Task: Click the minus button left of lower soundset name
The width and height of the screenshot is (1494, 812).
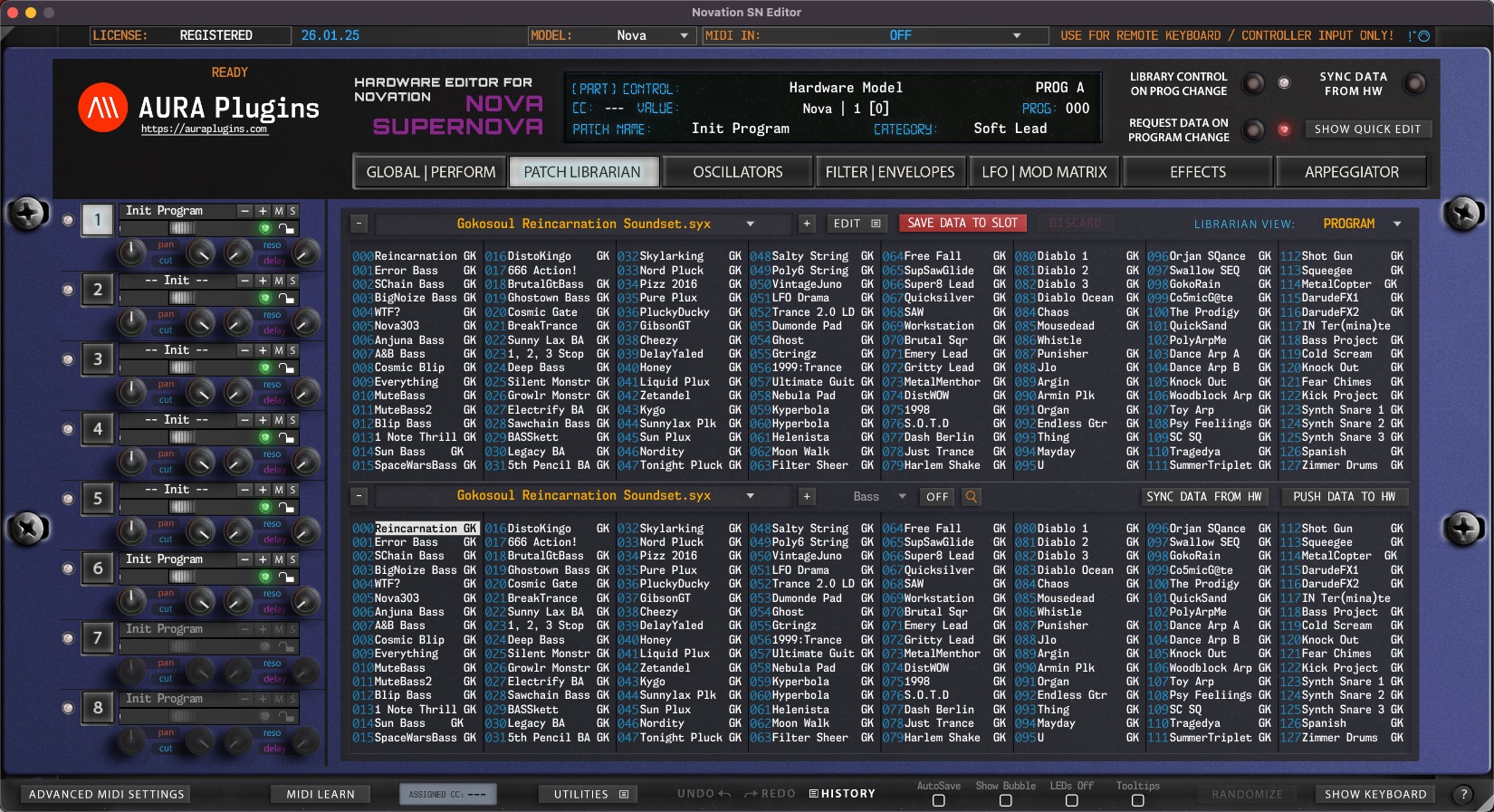Action: pos(359,496)
